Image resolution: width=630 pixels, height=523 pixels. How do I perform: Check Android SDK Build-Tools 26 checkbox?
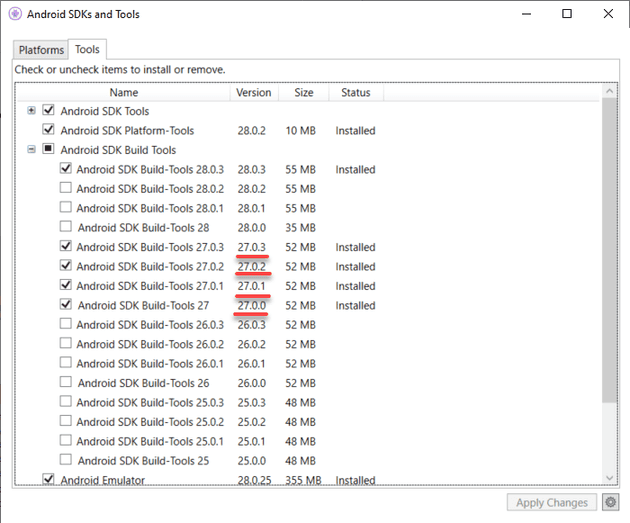point(65,382)
